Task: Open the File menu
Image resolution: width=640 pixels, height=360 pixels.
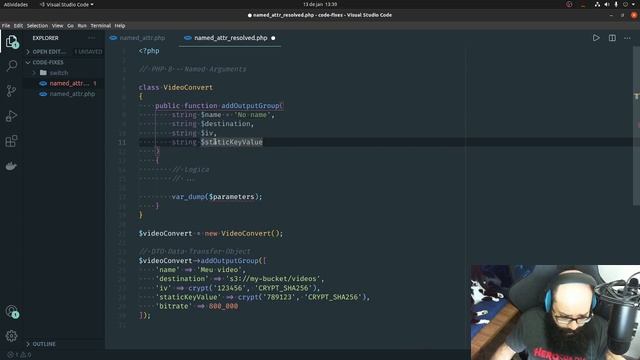Action: (x=6, y=26)
